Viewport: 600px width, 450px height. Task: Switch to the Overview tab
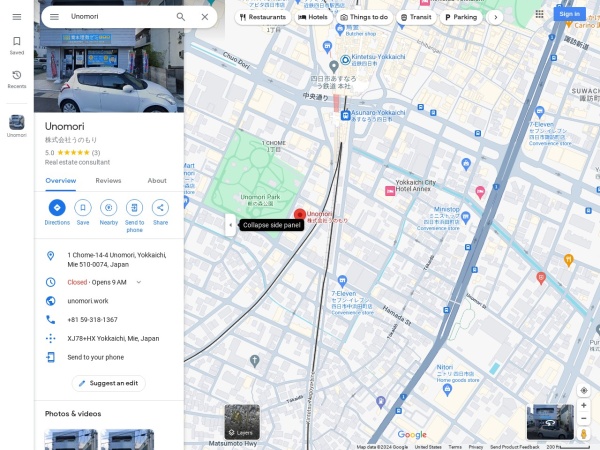click(x=60, y=181)
